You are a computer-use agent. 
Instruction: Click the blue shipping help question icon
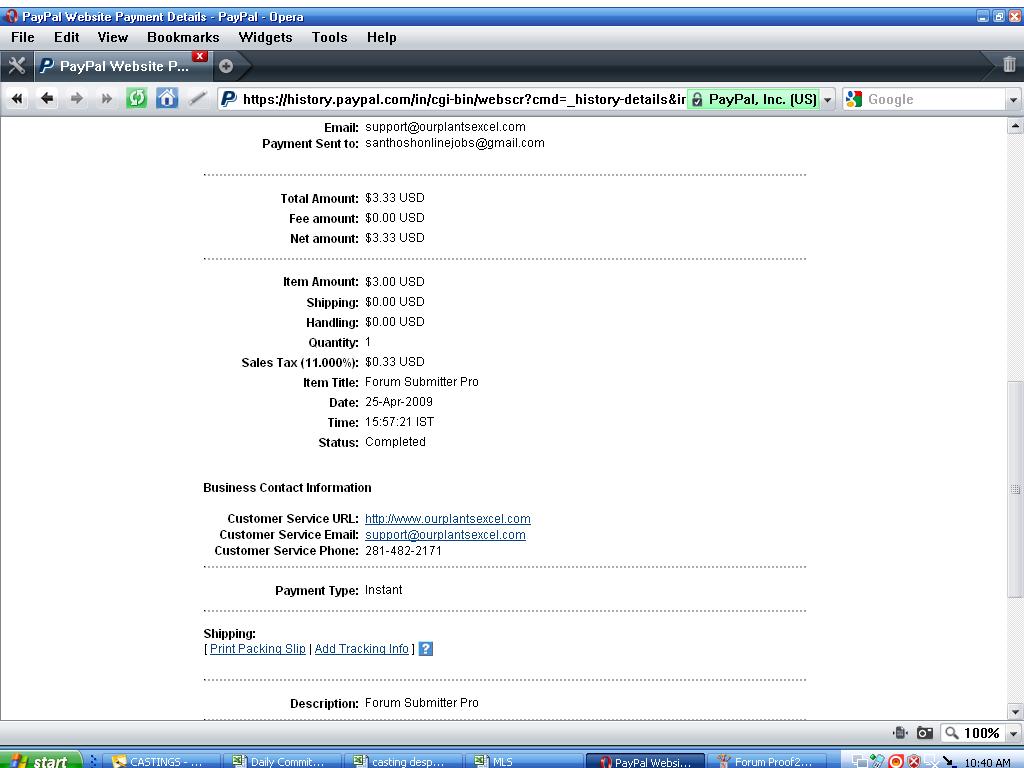426,648
